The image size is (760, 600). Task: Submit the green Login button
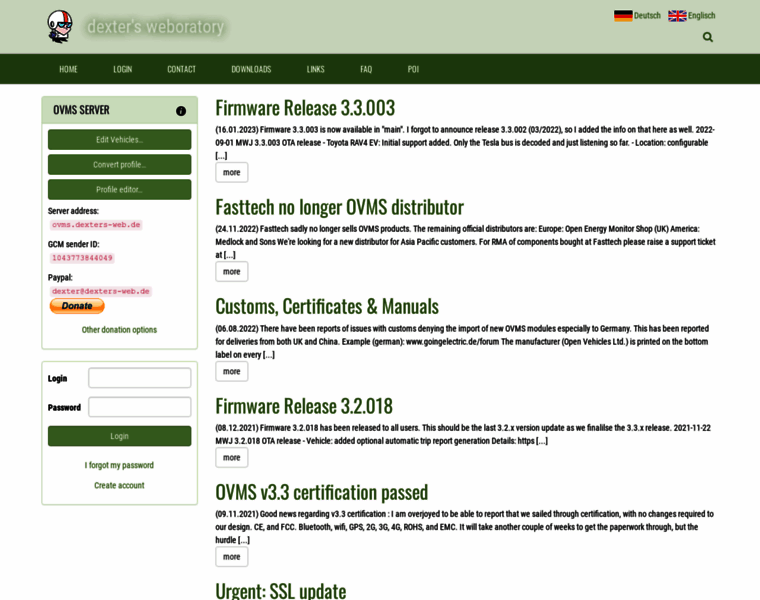coord(120,436)
